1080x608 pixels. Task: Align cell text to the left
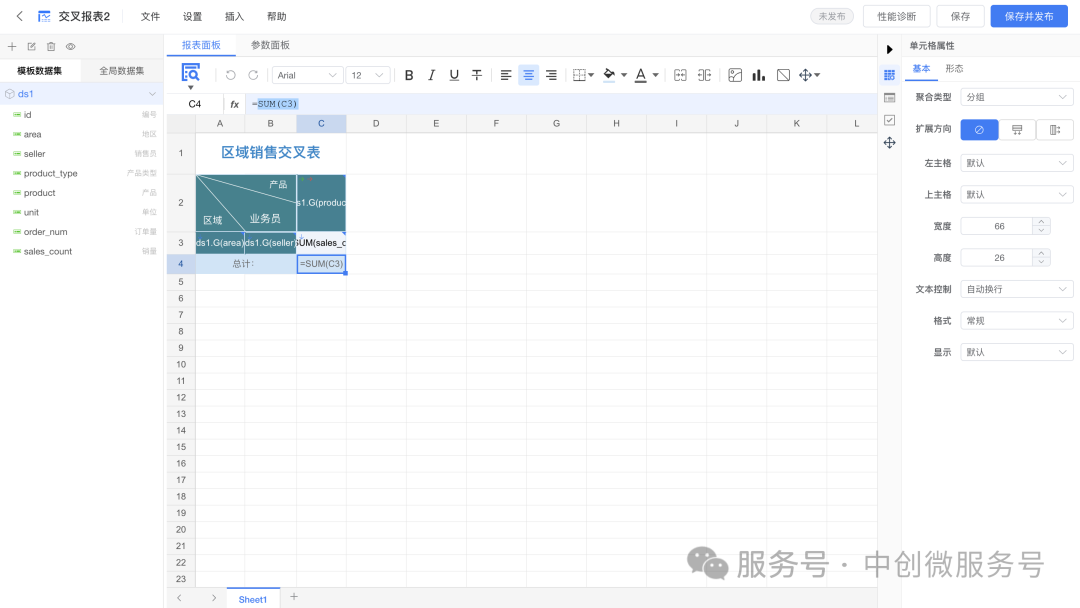506,75
